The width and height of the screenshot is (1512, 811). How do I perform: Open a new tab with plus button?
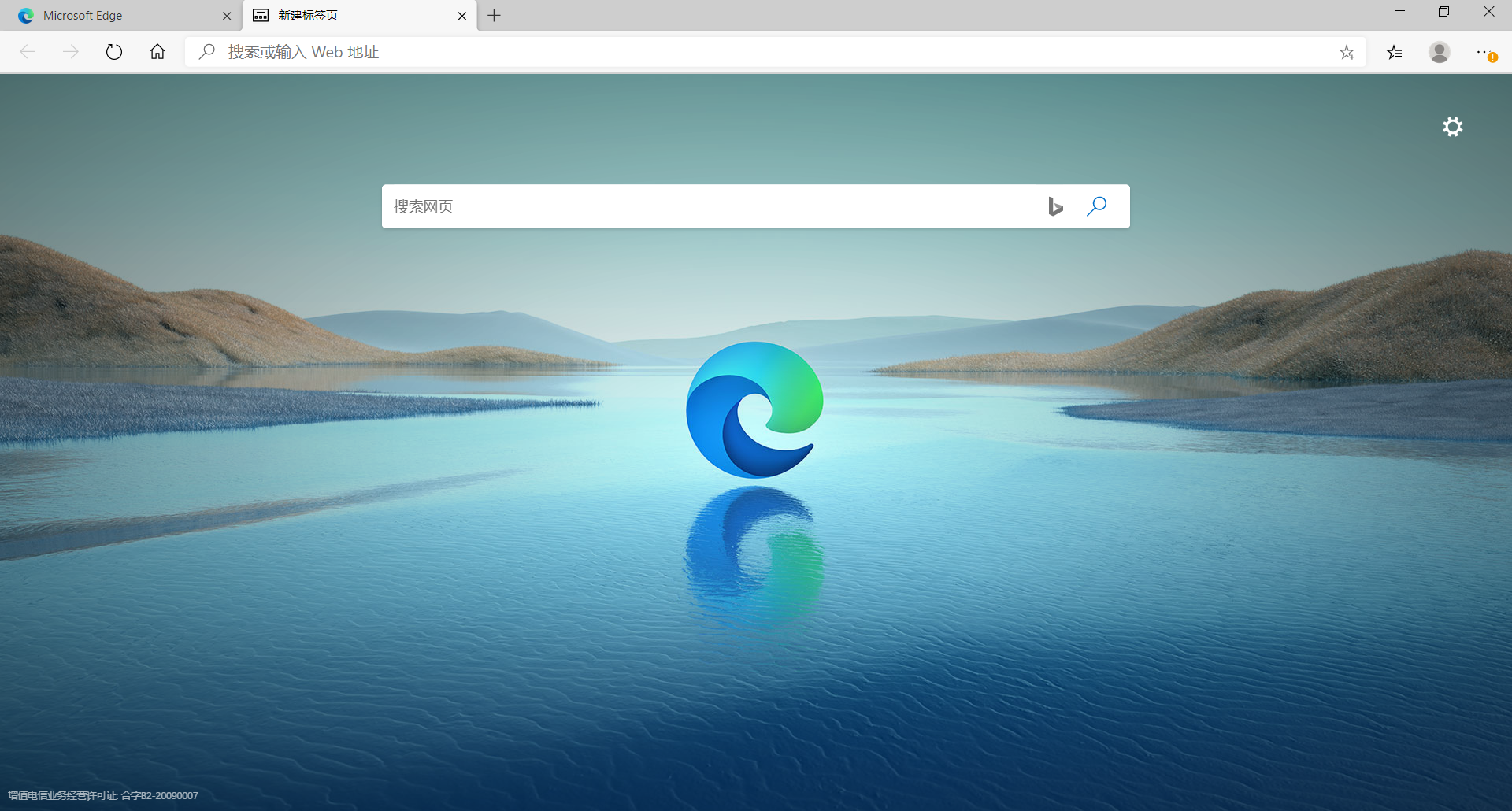494,16
